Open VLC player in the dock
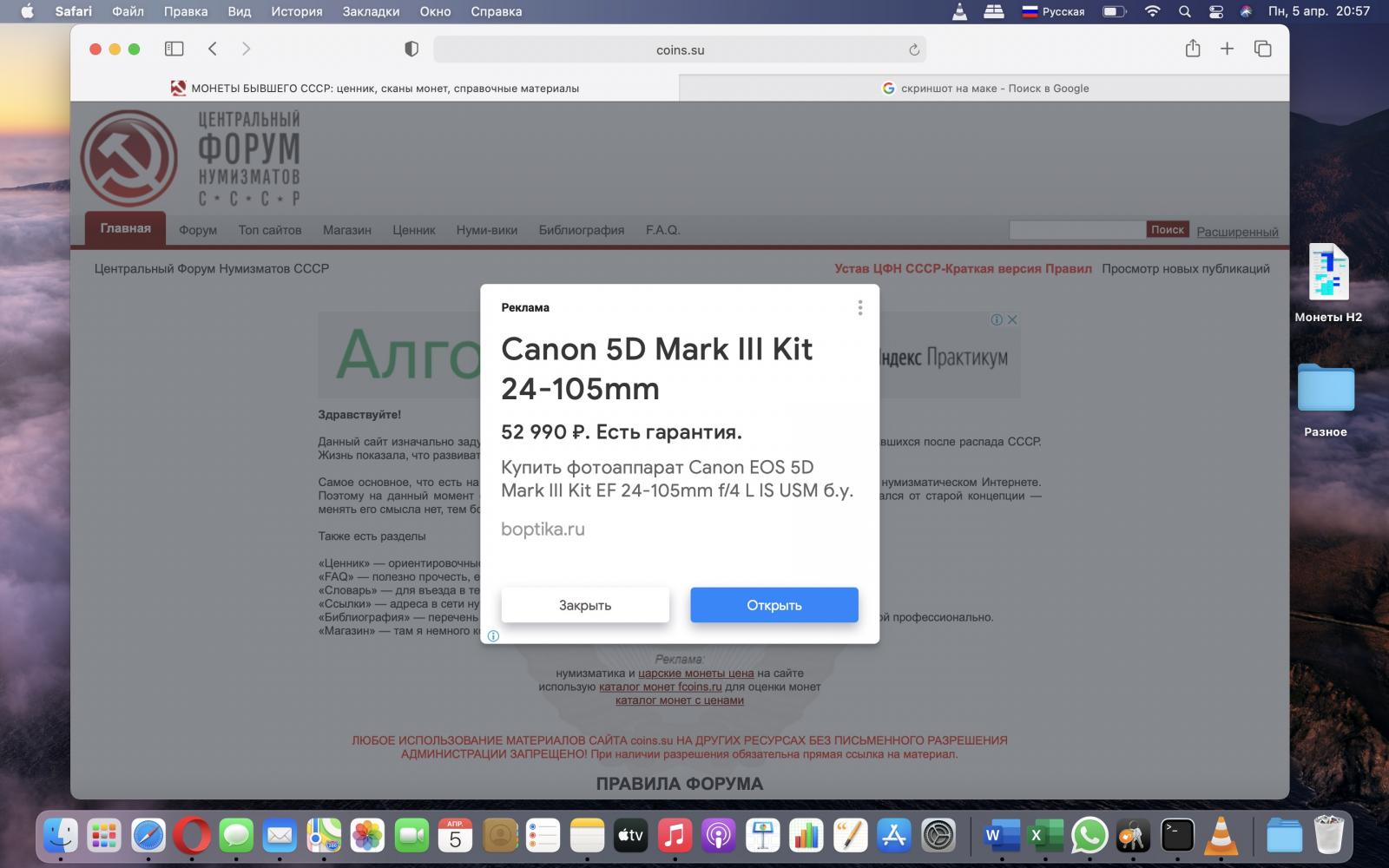Screen dimensions: 1389x868 click(1221, 836)
